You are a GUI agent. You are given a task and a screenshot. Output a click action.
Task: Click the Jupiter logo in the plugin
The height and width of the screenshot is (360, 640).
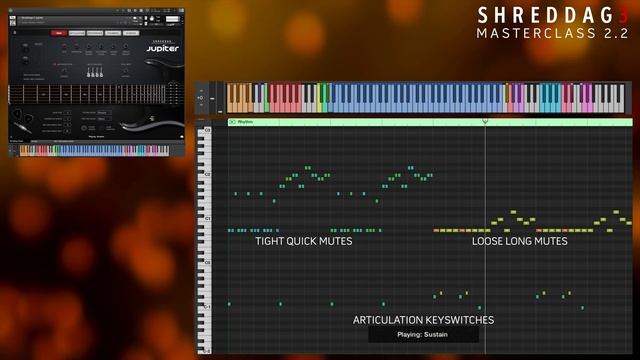tap(162, 48)
